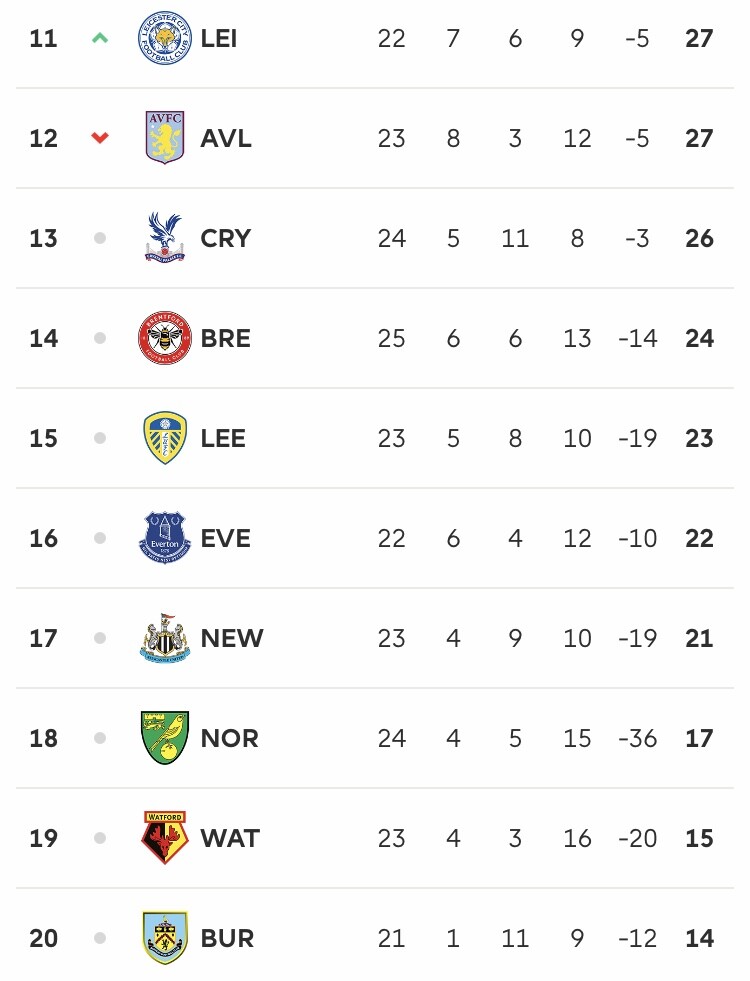Open the AVL team name
The image size is (750, 981).
tap(226, 138)
